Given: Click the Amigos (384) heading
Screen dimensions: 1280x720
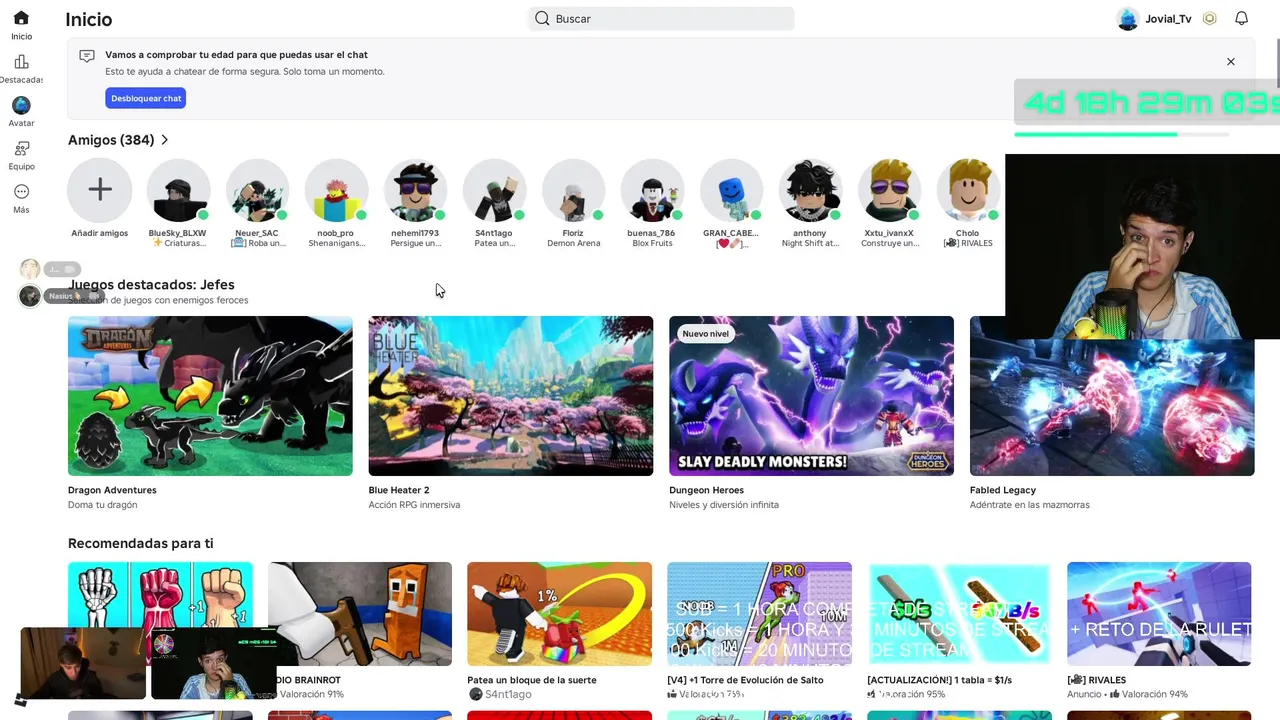Looking at the screenshot, I should click(x=111, y=140).
